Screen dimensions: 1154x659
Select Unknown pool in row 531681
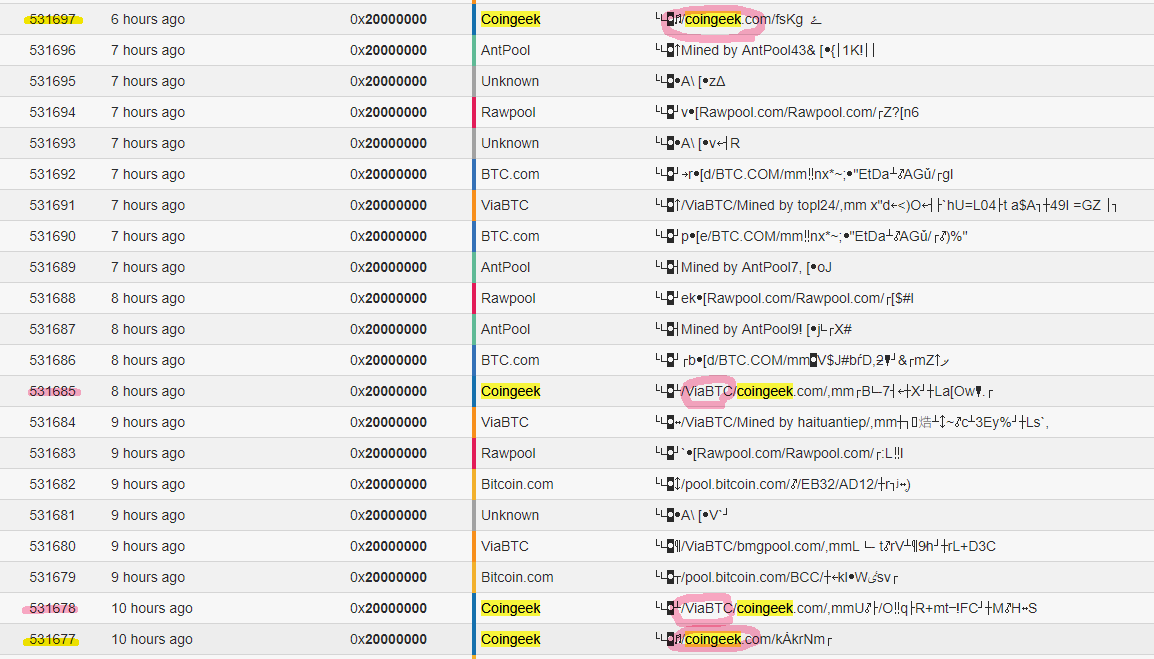click(510, 515)
